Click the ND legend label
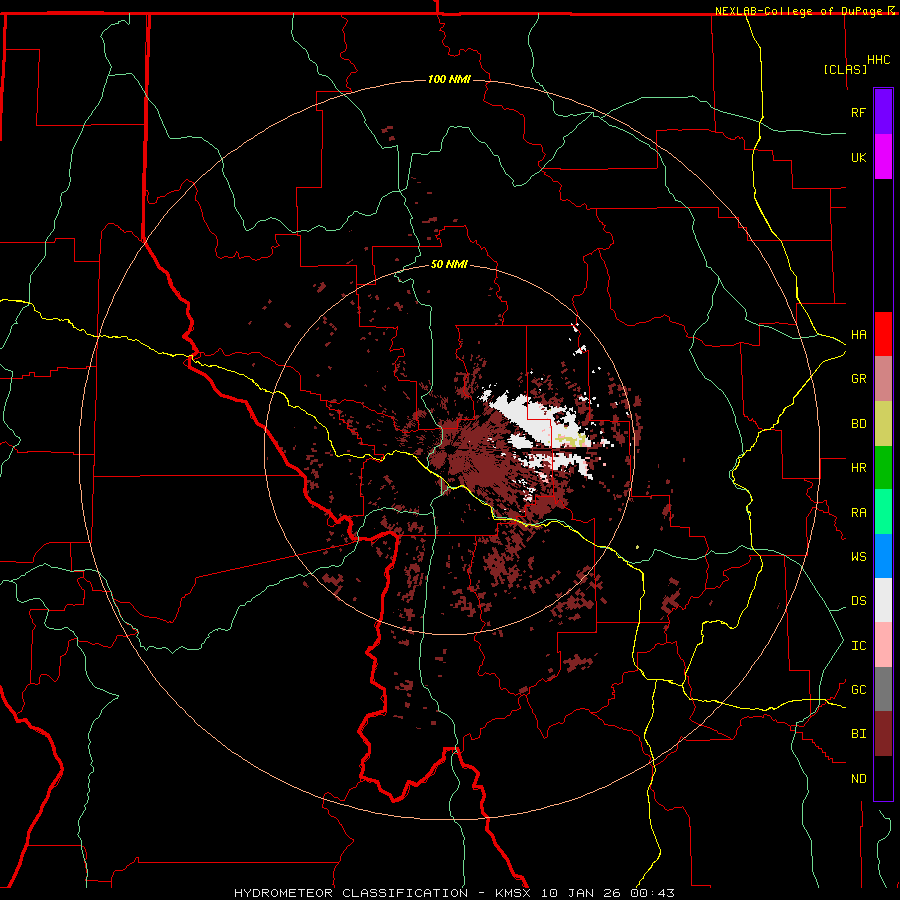The width and height of the screenshot is (900, 900). (x=858, y=779)
